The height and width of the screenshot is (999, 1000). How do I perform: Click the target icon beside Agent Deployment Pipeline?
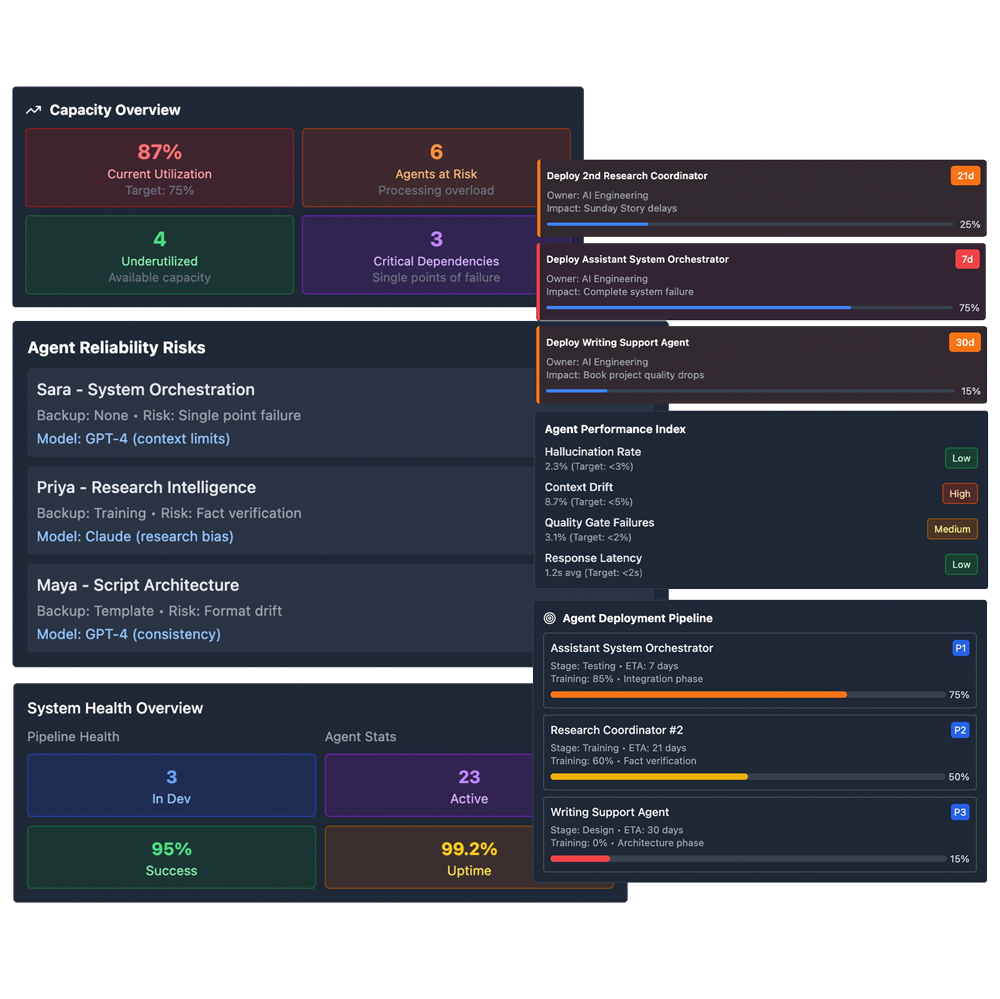[549, 618]
